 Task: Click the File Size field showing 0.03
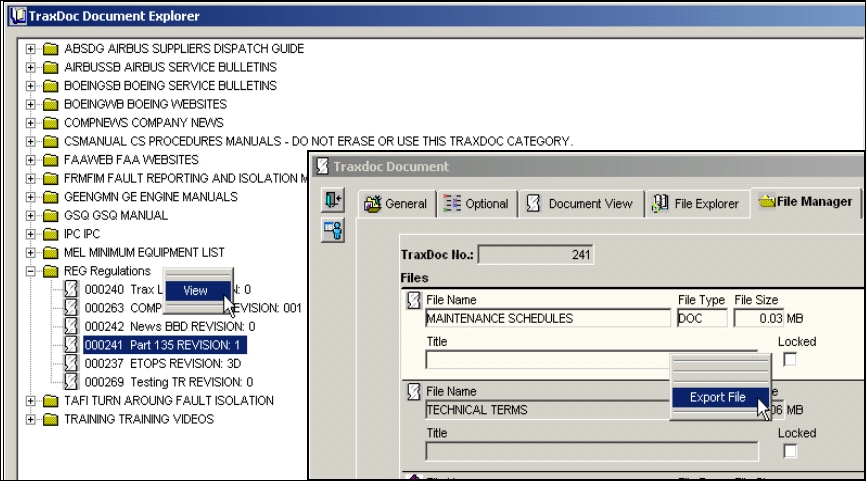pyautogui.click(x=759, y=318)
